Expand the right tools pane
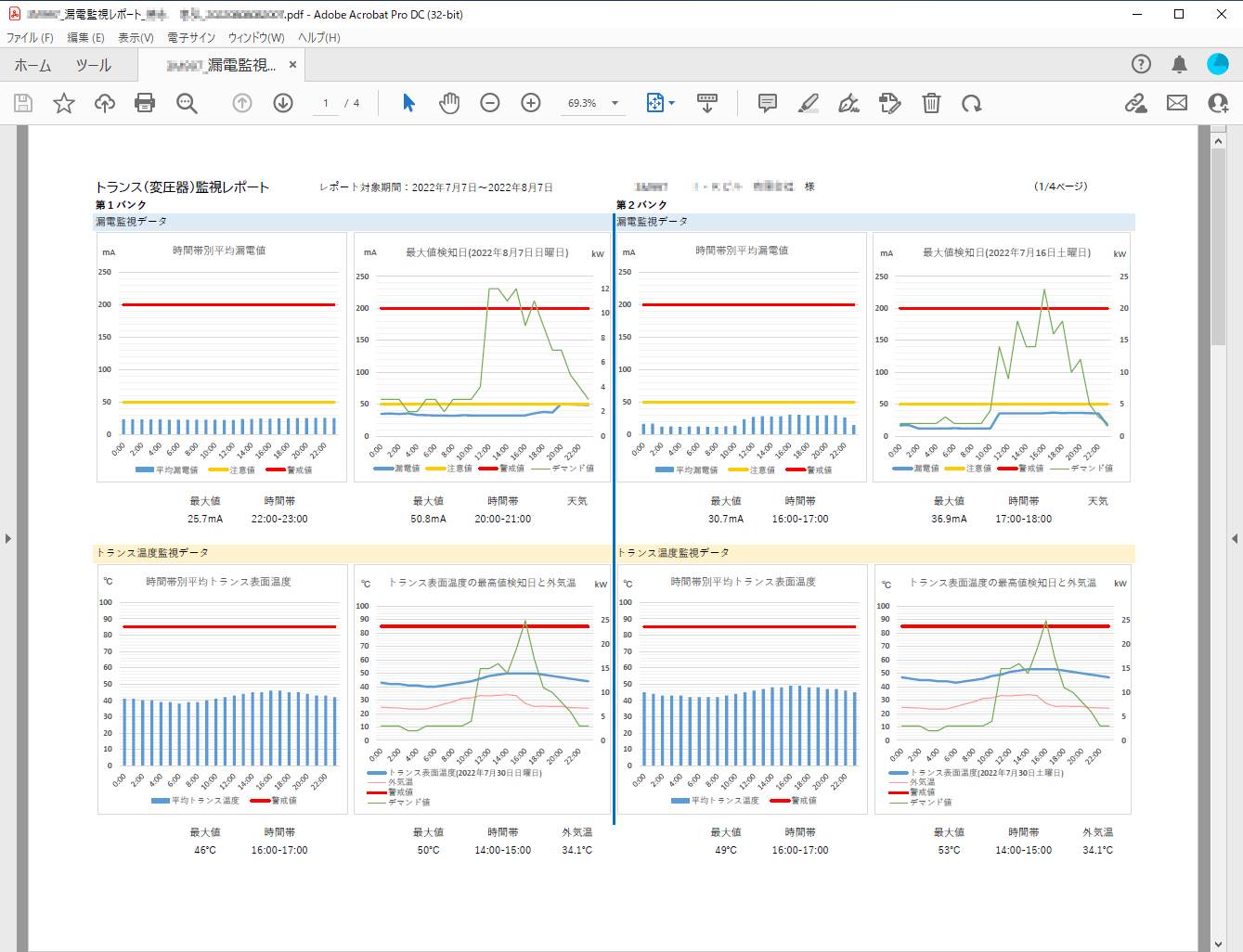1243x952 pixels. pos(1235,538)
